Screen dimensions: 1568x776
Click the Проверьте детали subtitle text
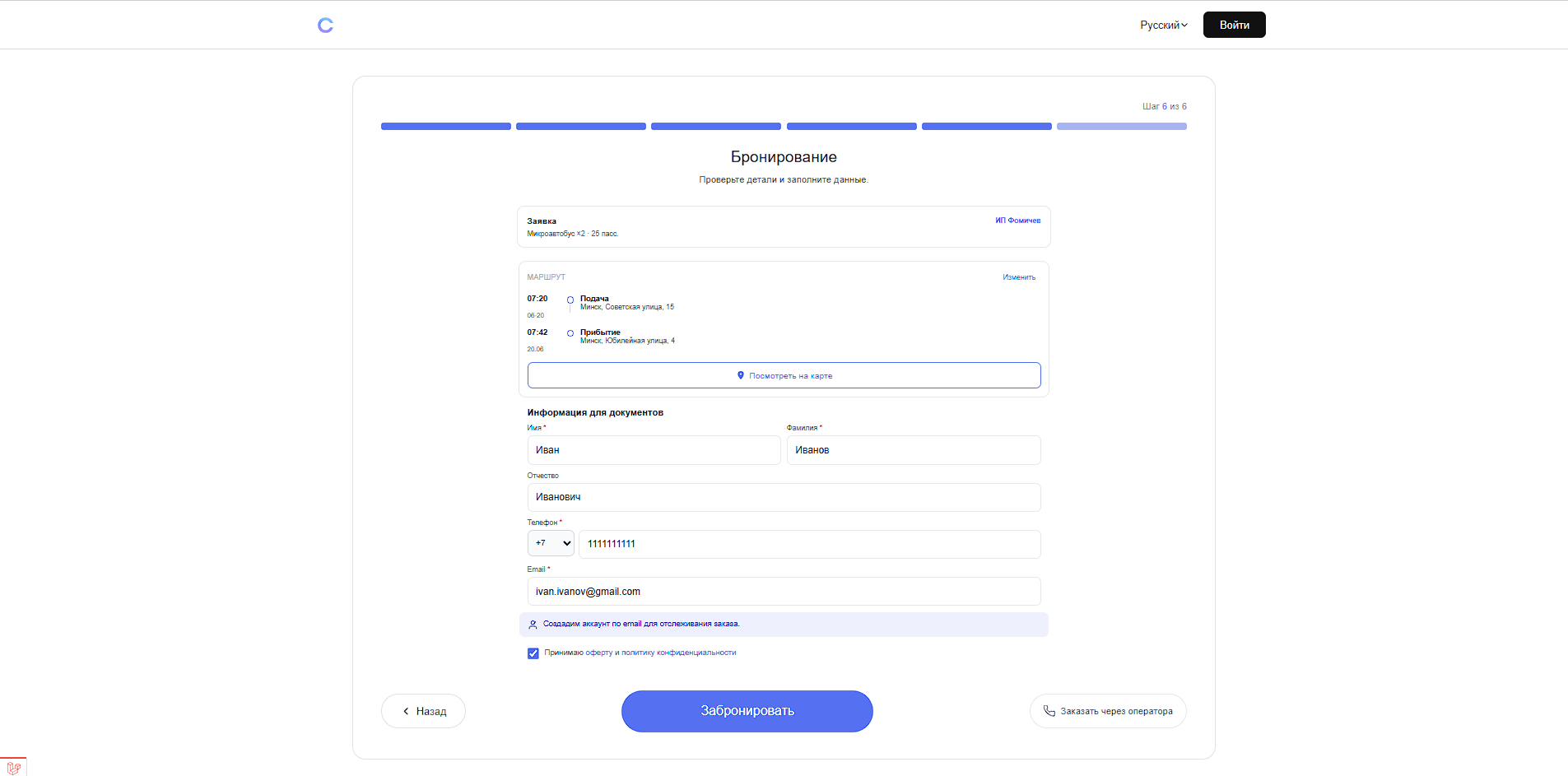click(x=784, y=179)
